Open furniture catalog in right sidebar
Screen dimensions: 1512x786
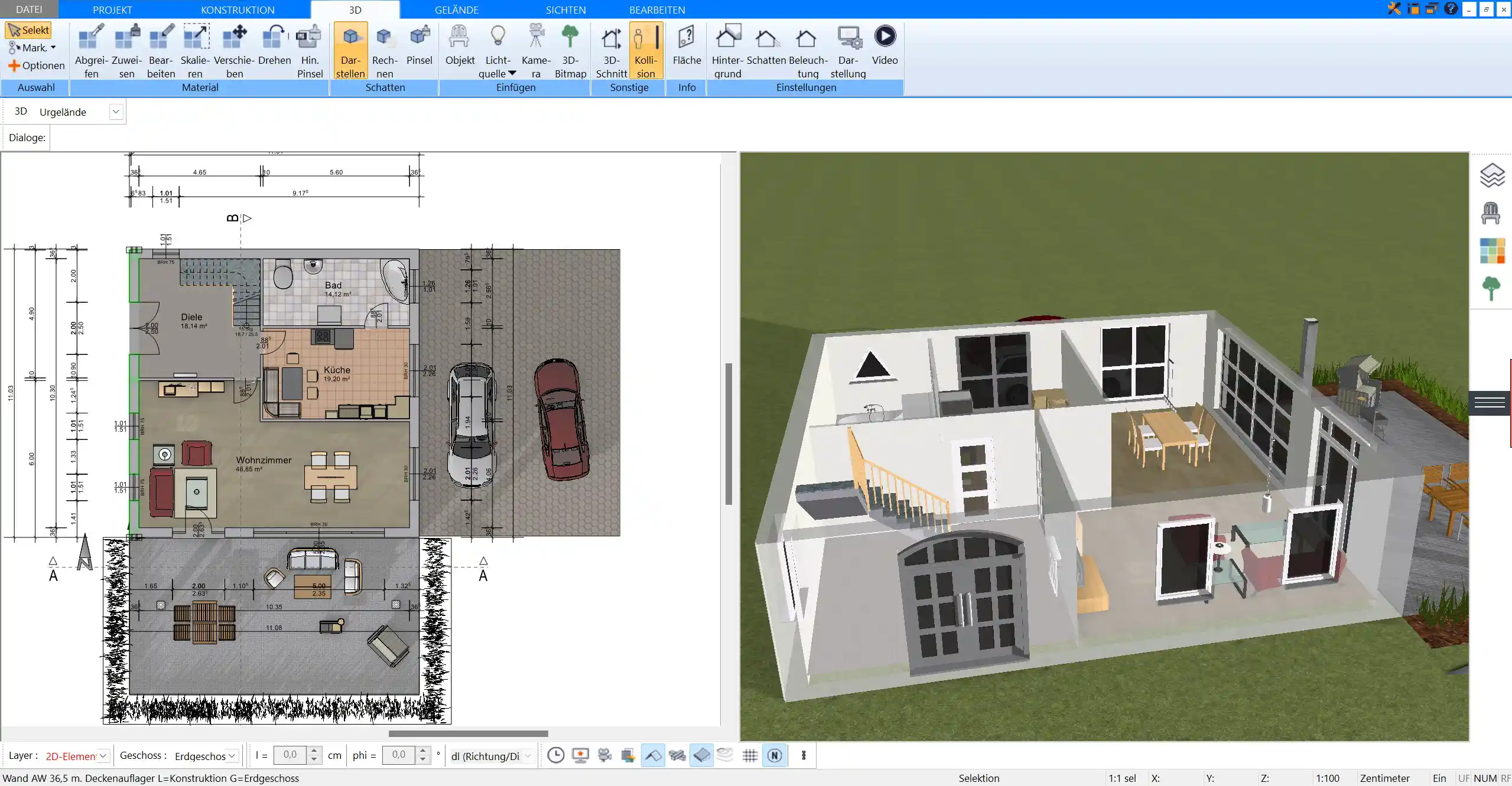(1491, 213)
